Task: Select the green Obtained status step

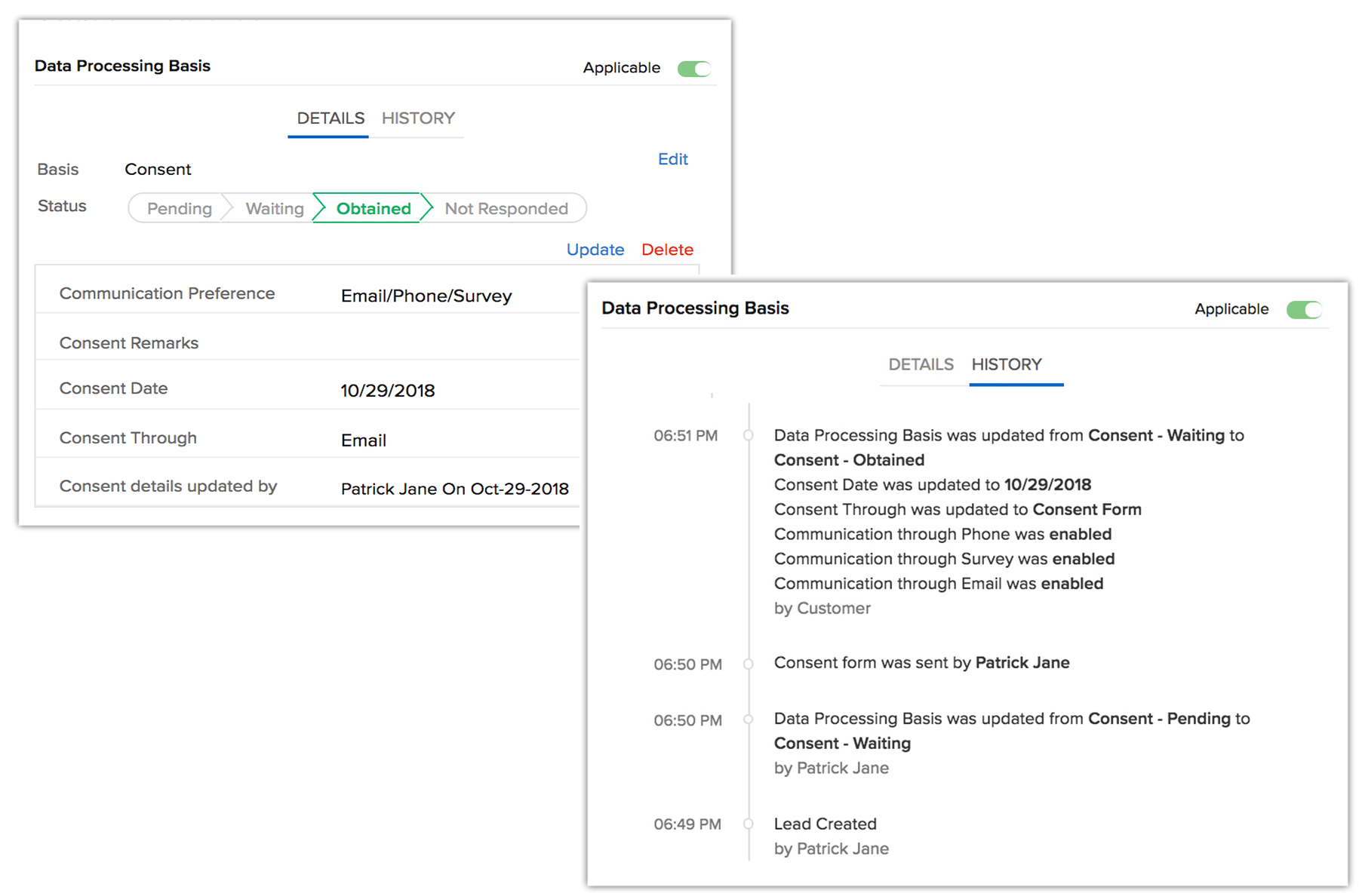Action: pyautogui.click(x=374, y=209)
